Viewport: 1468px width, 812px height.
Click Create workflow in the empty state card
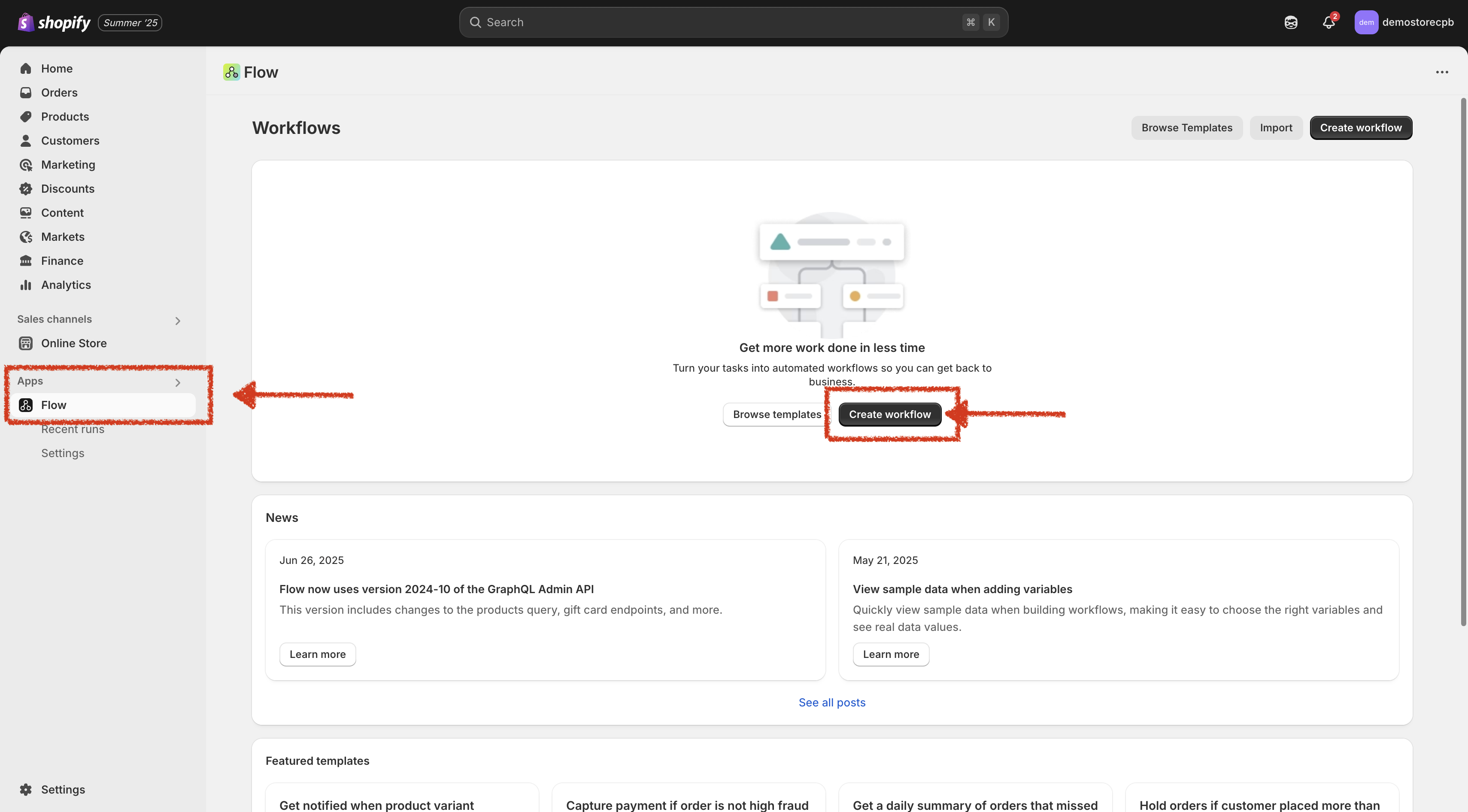point(889,414)
